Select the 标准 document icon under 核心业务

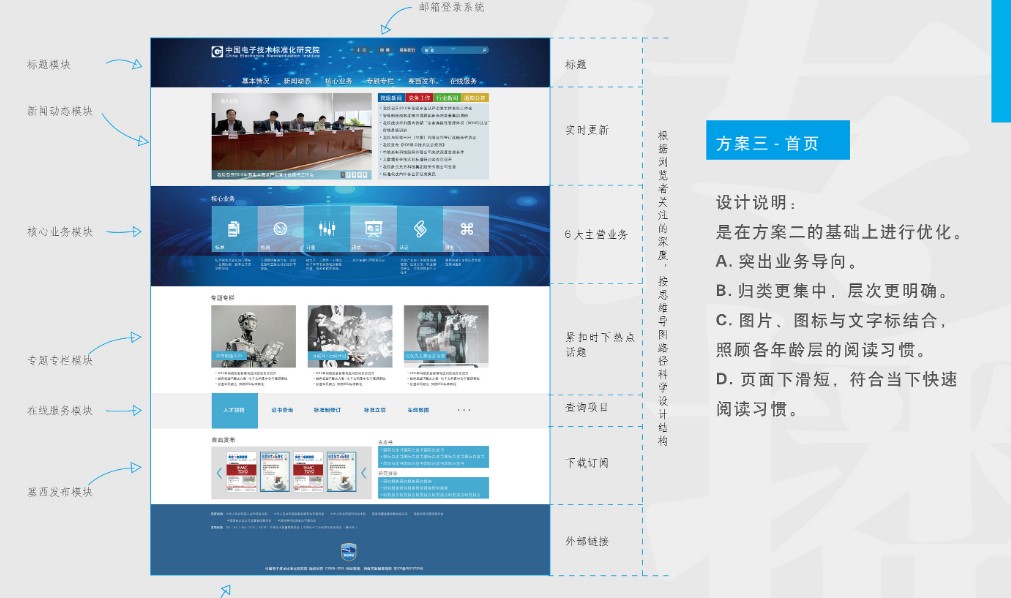pyautogui.click(x=233, y=227)
